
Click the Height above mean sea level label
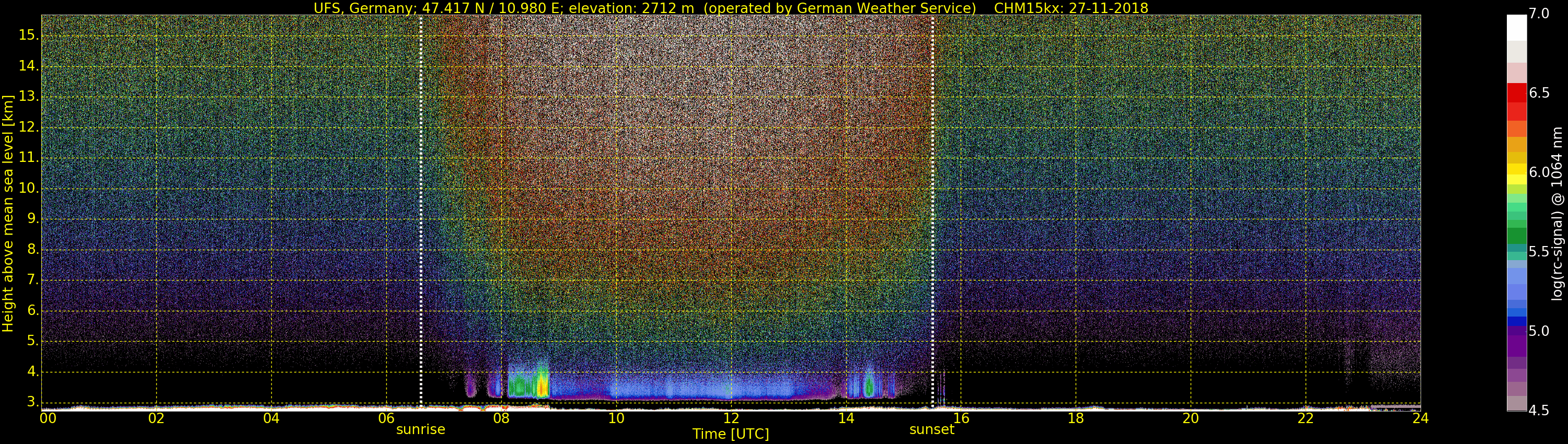click(8, 213)
